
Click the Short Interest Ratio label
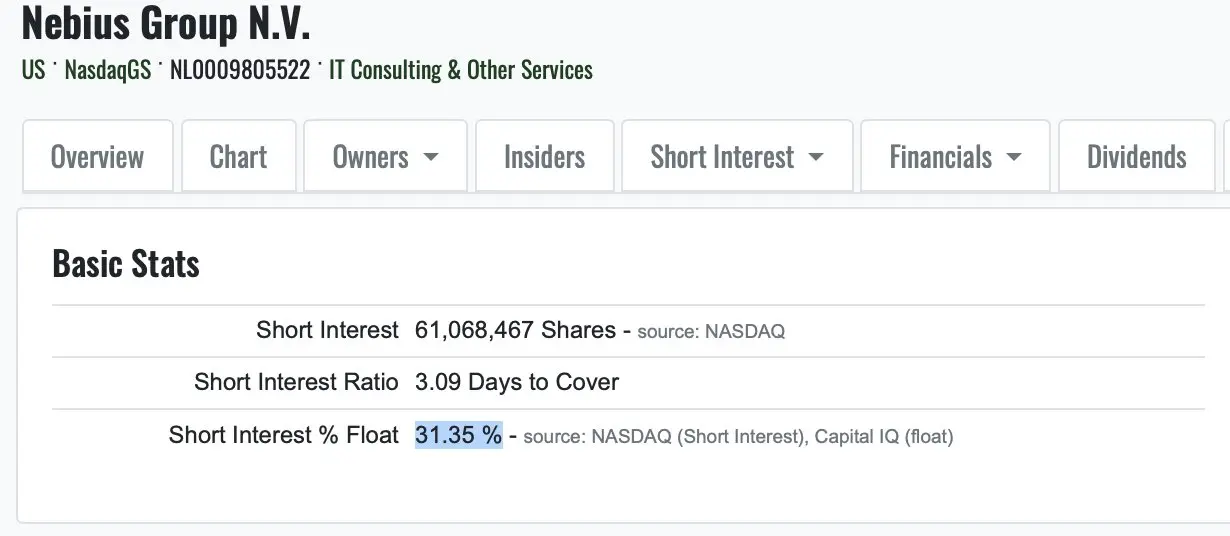coord(296,382)
